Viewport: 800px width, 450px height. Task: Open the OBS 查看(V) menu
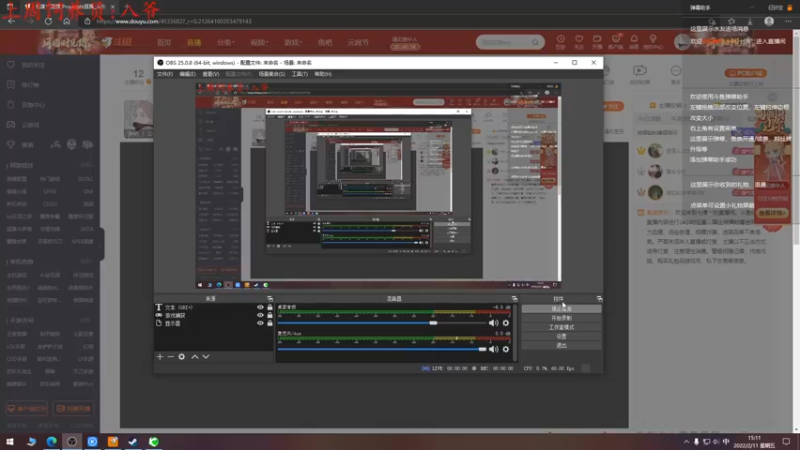[x=211, y=74]
